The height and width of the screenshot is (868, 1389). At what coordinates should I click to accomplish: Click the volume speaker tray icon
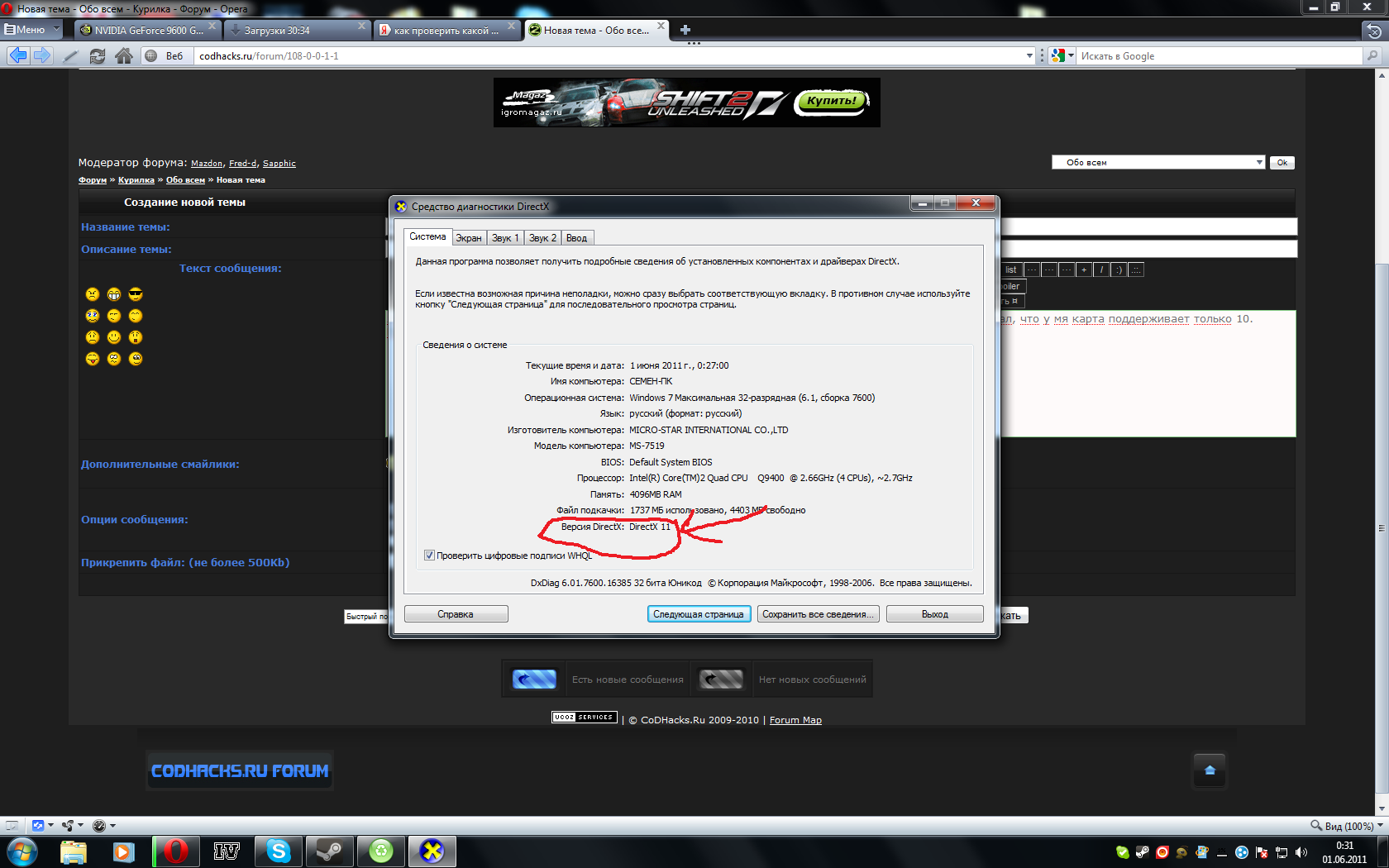point(1301,851)
